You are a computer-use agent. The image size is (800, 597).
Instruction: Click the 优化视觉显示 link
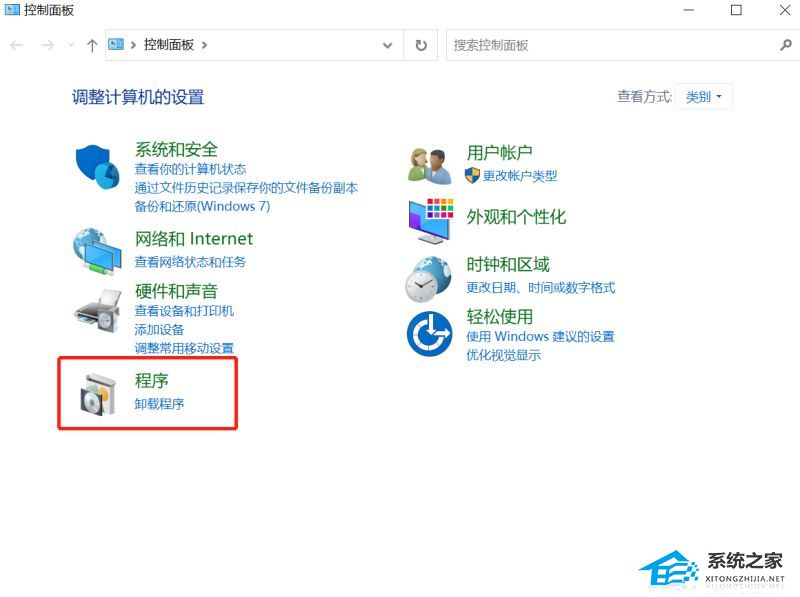(504, 355)
